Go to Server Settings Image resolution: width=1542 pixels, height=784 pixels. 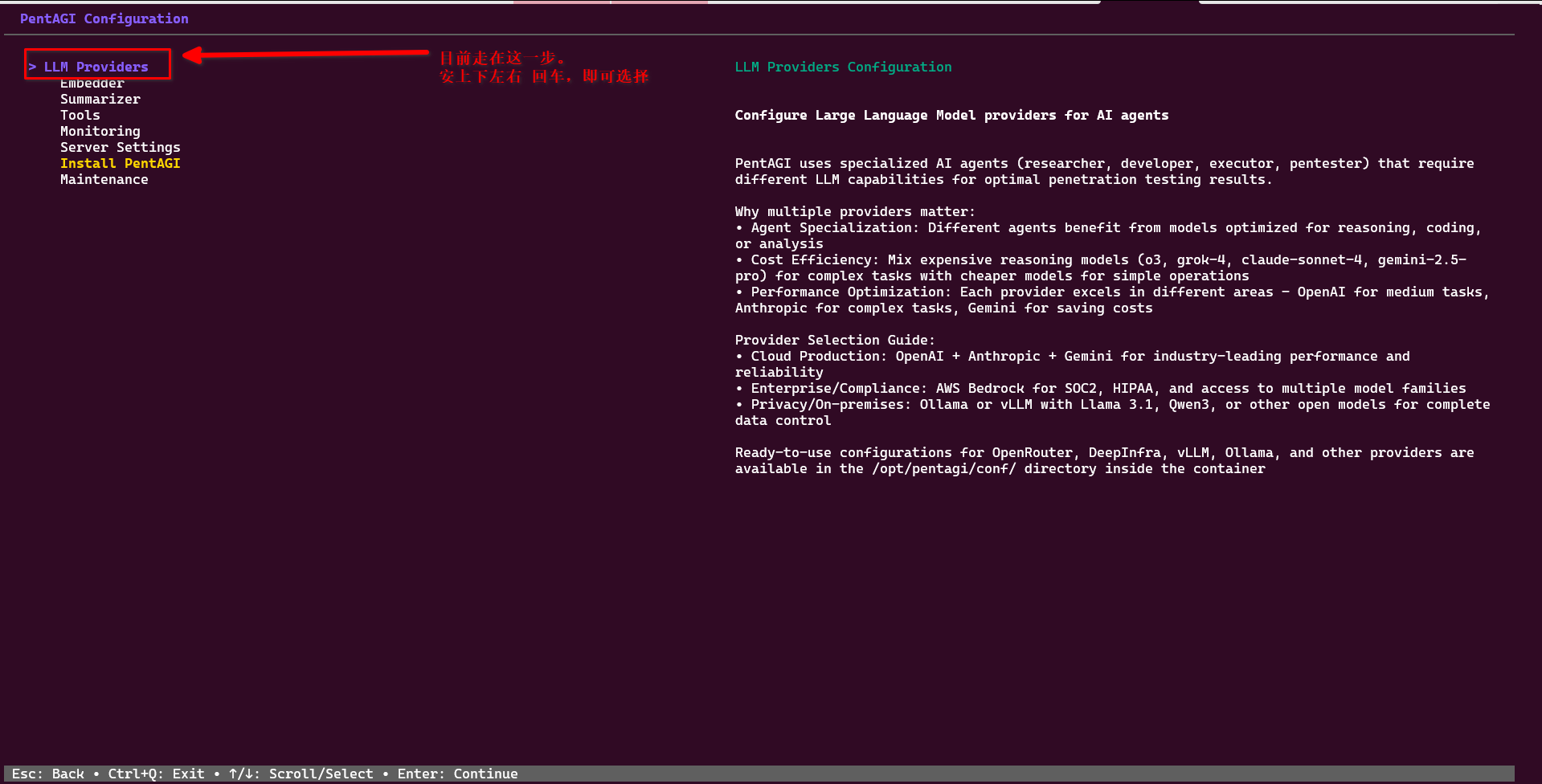point(121,148)
